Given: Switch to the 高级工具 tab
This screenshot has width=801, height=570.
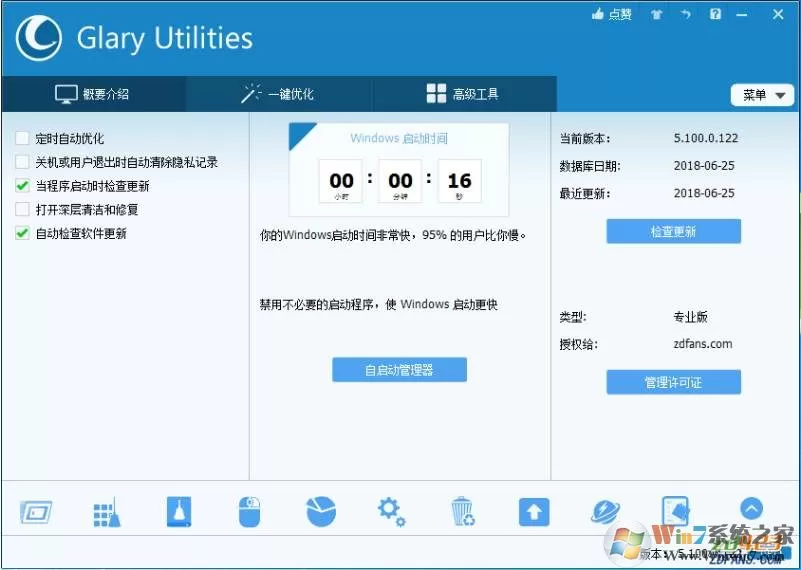Looking at the screenshot, I should [463, 94].
